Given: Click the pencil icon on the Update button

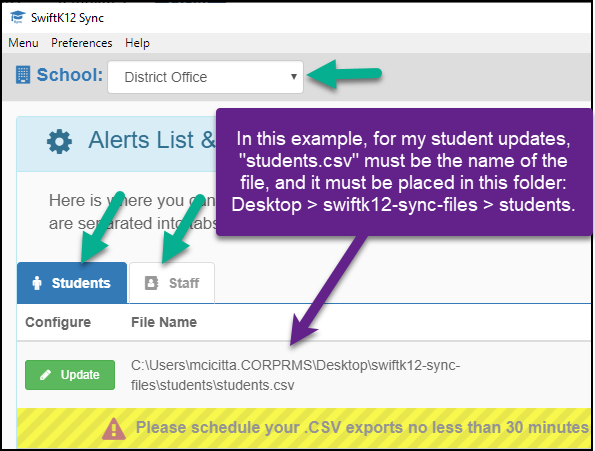Looking at the screenshot, I should 46,375.
